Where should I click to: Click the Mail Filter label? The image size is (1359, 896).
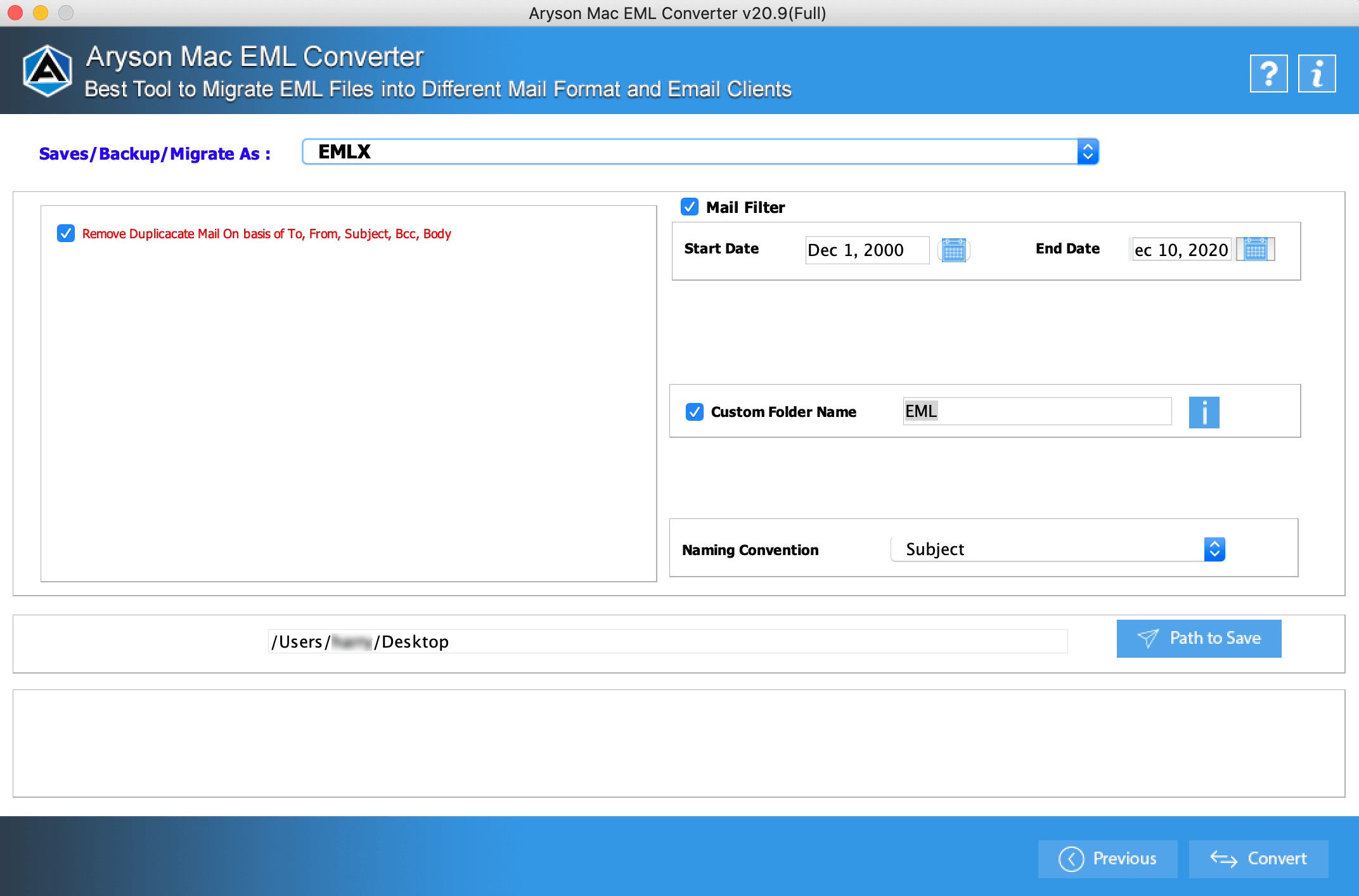pos(745,207)
